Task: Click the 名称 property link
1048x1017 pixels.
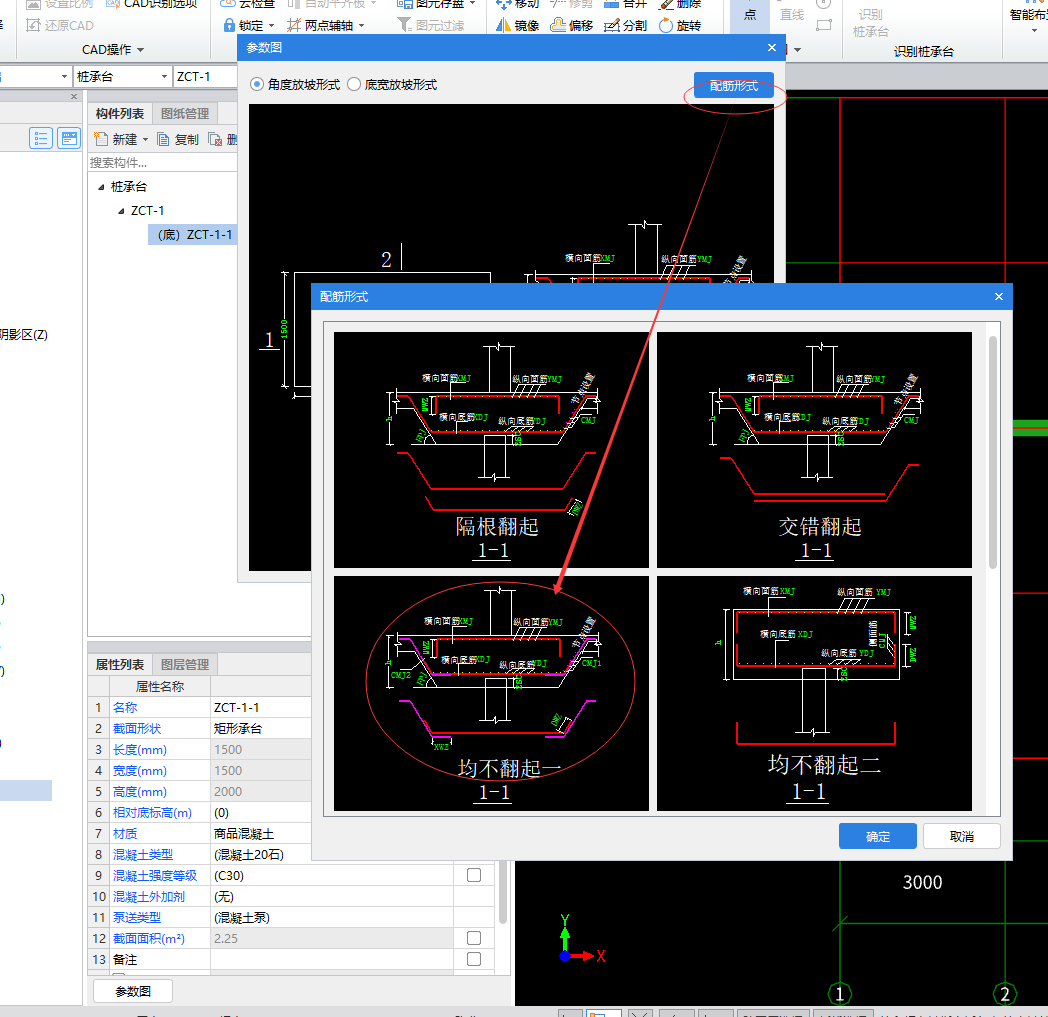Action: [x=125, y=707]
